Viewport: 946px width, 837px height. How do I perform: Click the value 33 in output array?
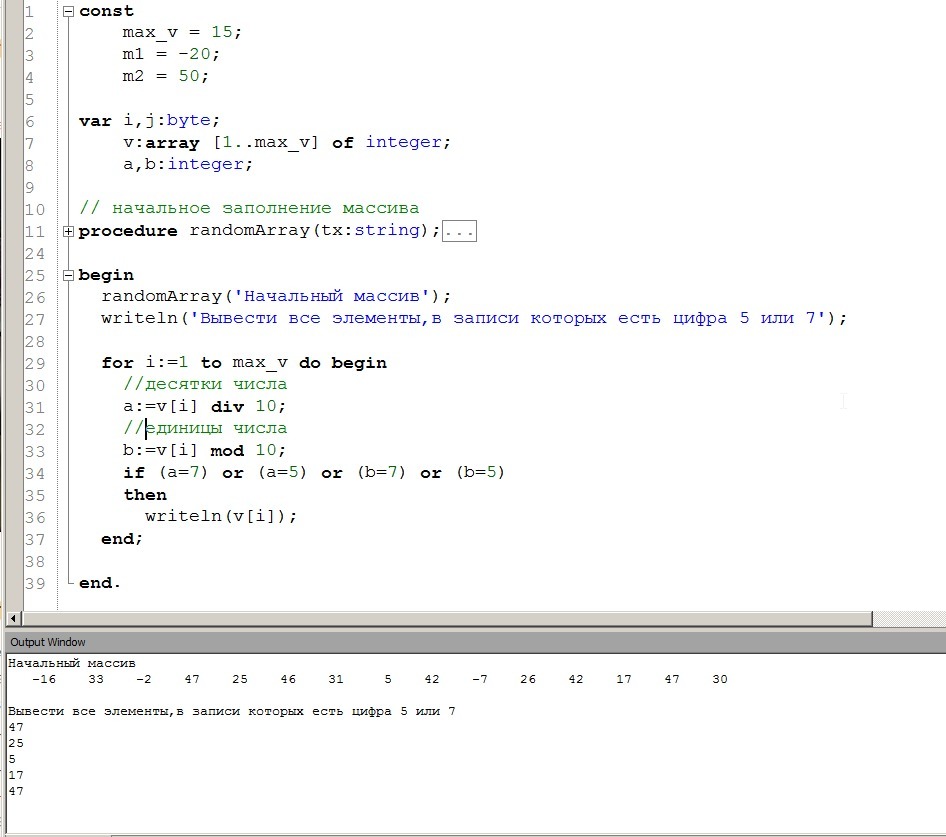pyautogui.click(x=96, y=679)
